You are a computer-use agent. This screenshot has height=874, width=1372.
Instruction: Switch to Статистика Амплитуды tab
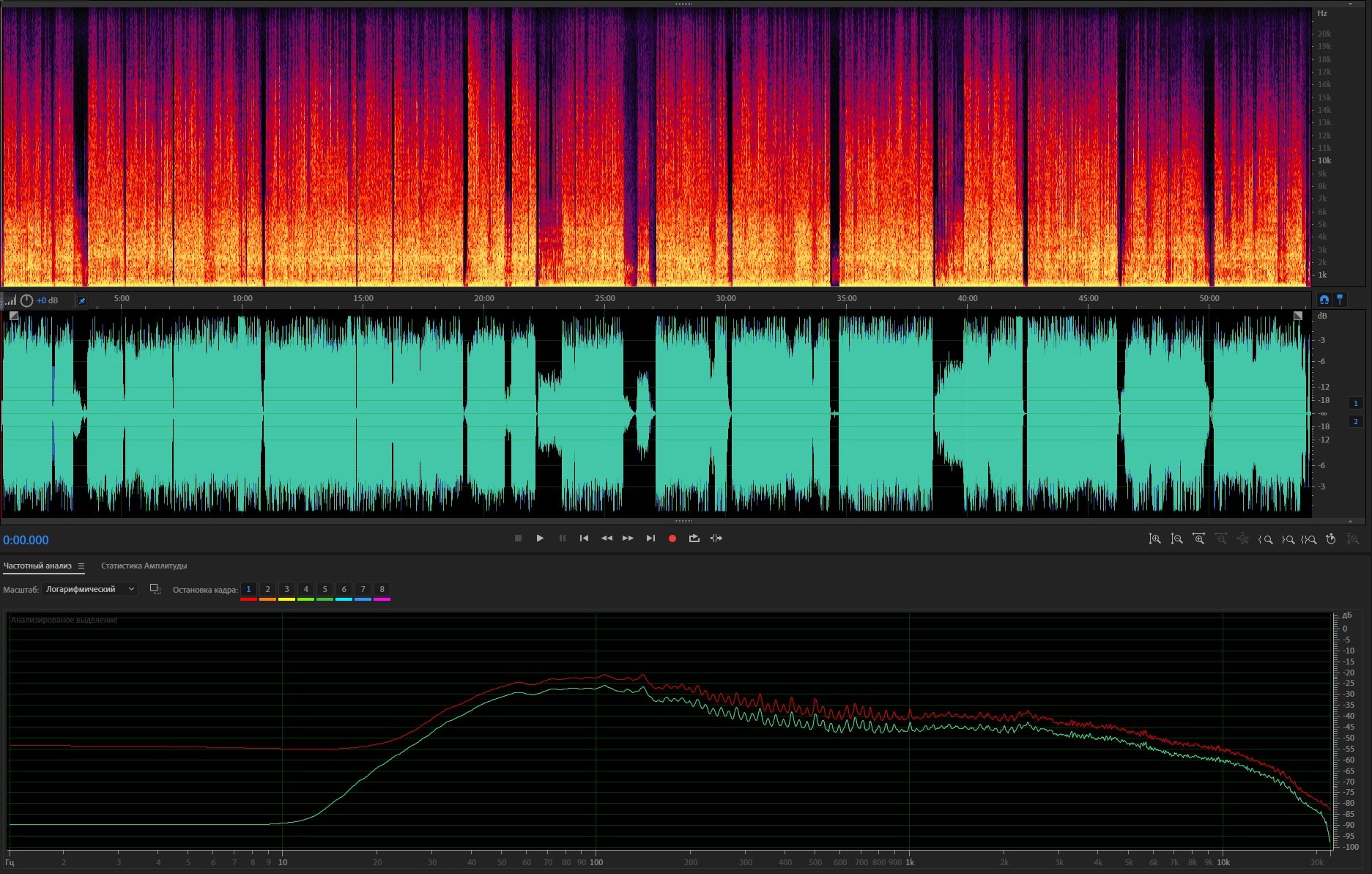click(144, 566)
